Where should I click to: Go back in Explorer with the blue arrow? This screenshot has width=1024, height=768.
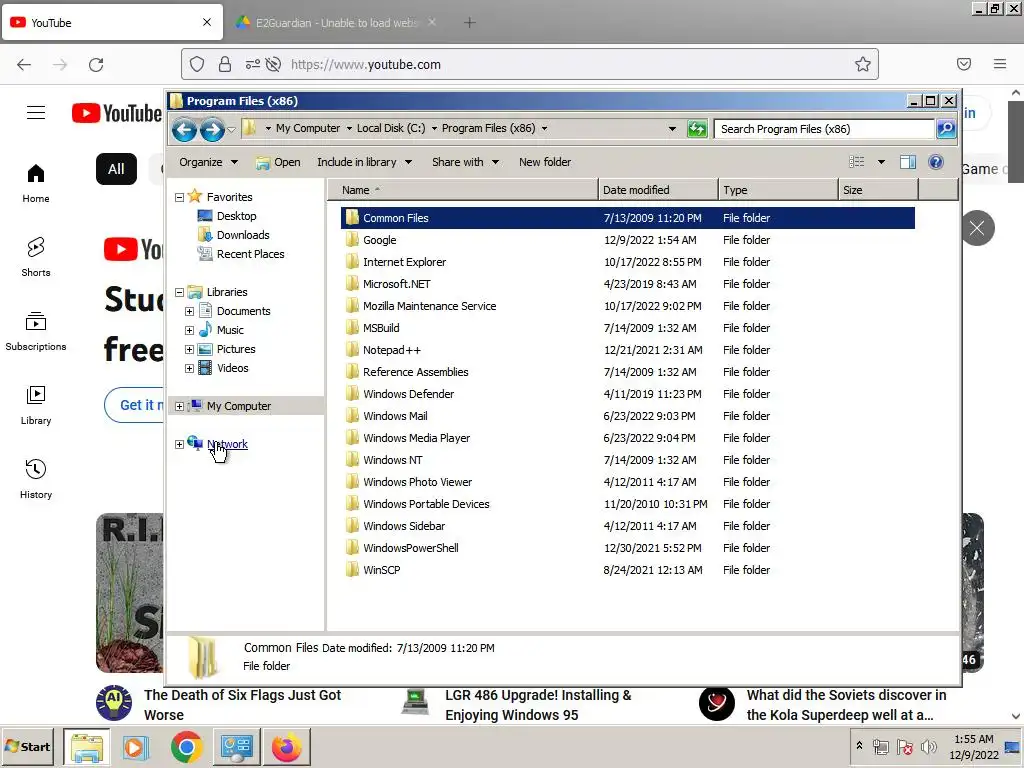[184, 130]
